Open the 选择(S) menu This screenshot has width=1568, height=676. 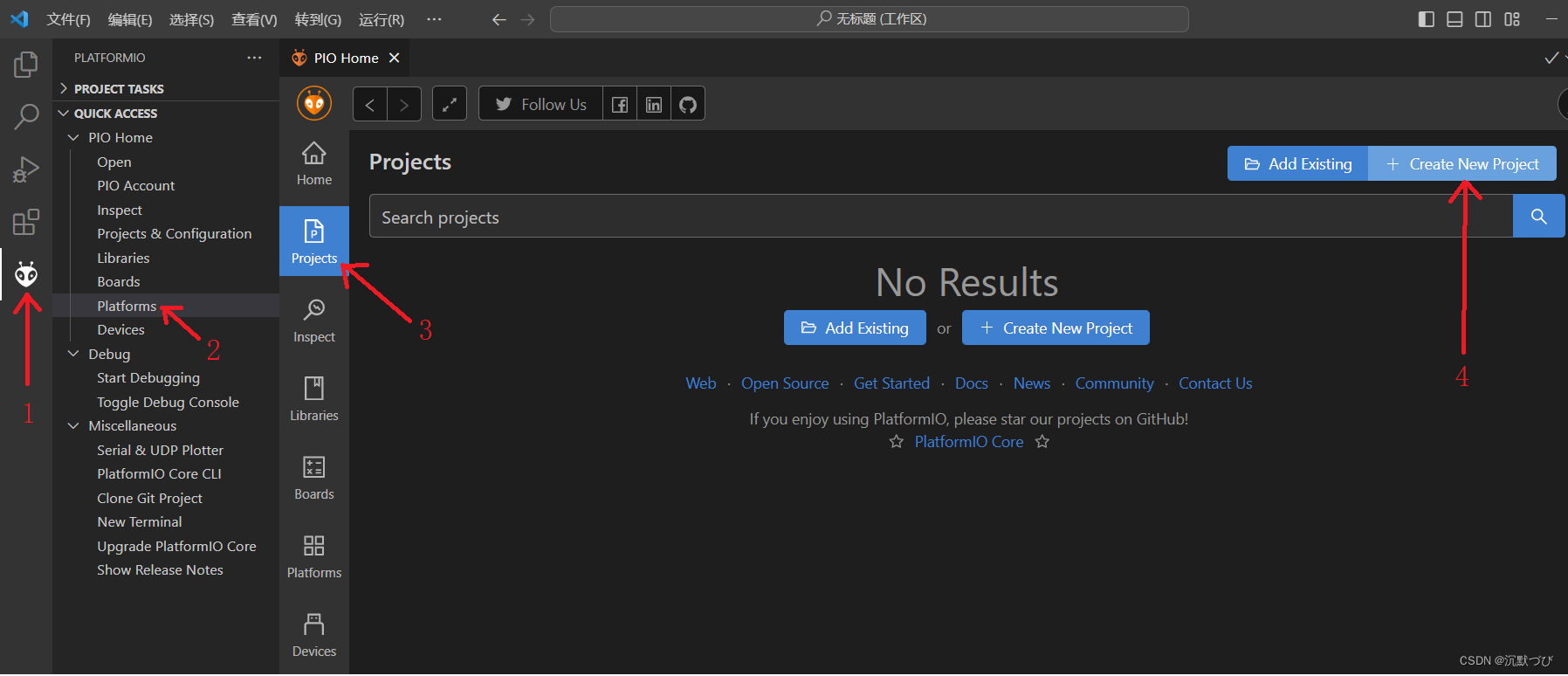pos(191,19)
